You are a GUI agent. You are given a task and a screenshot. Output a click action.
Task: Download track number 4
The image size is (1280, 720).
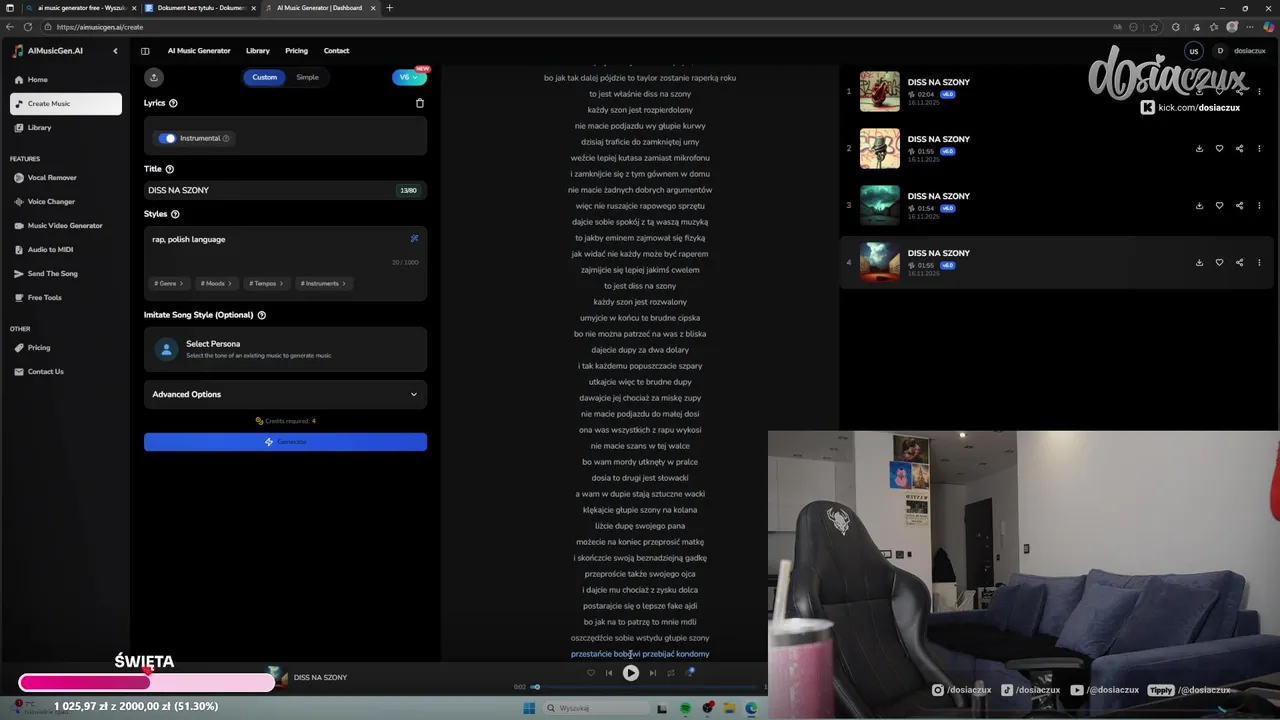point(1199,262)
